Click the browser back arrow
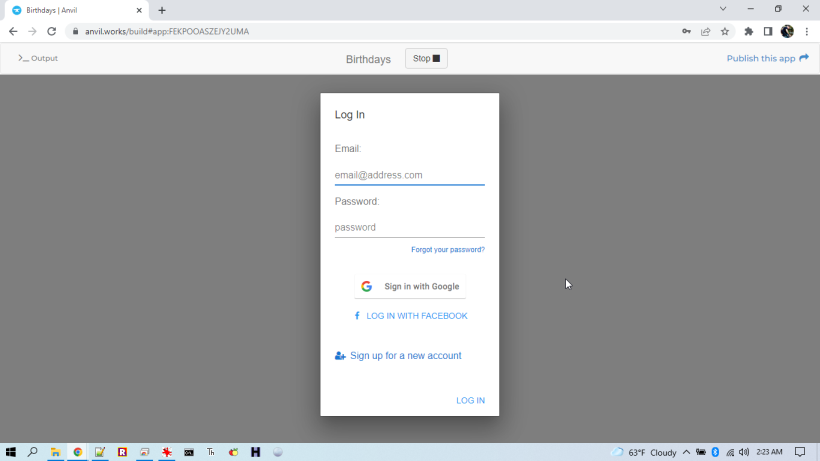The height and width of the screenshot is (461, 820). coord(13,31)
